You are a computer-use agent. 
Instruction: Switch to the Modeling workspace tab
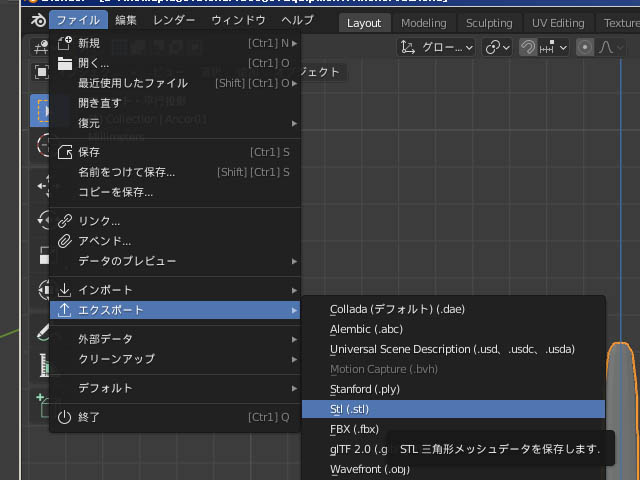pos(424,23)
